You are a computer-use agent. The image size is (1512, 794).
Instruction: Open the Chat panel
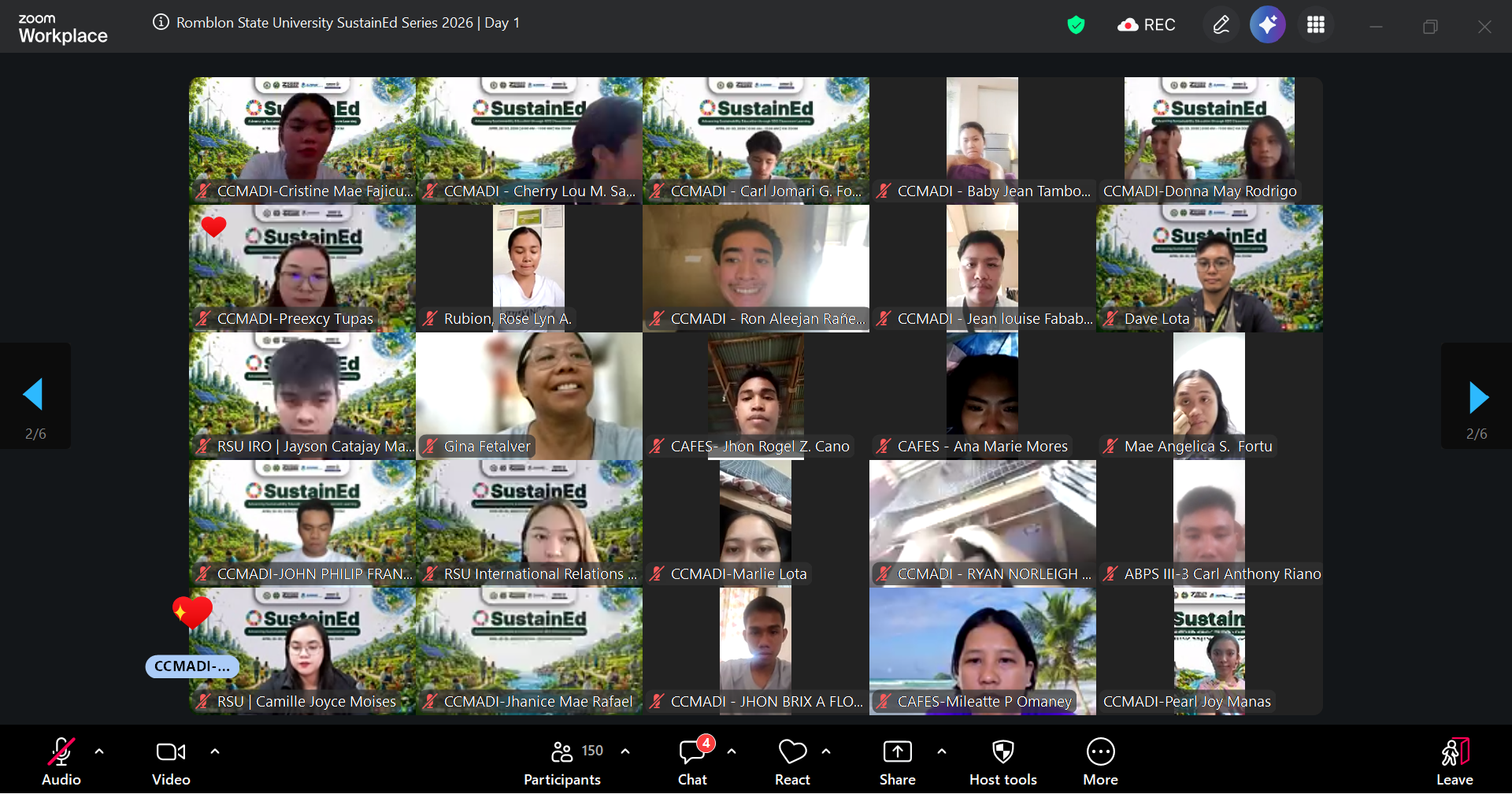(692, 762)
